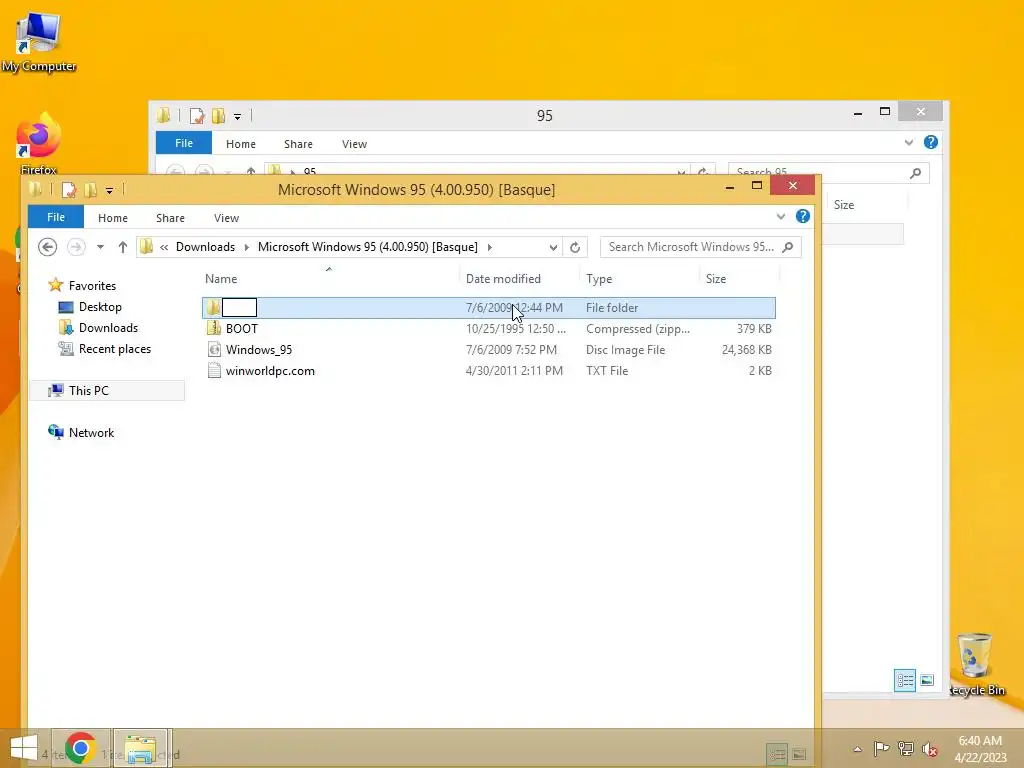Expand Downloads breadcrumb arrow in address bar

[x=247, y=247]
